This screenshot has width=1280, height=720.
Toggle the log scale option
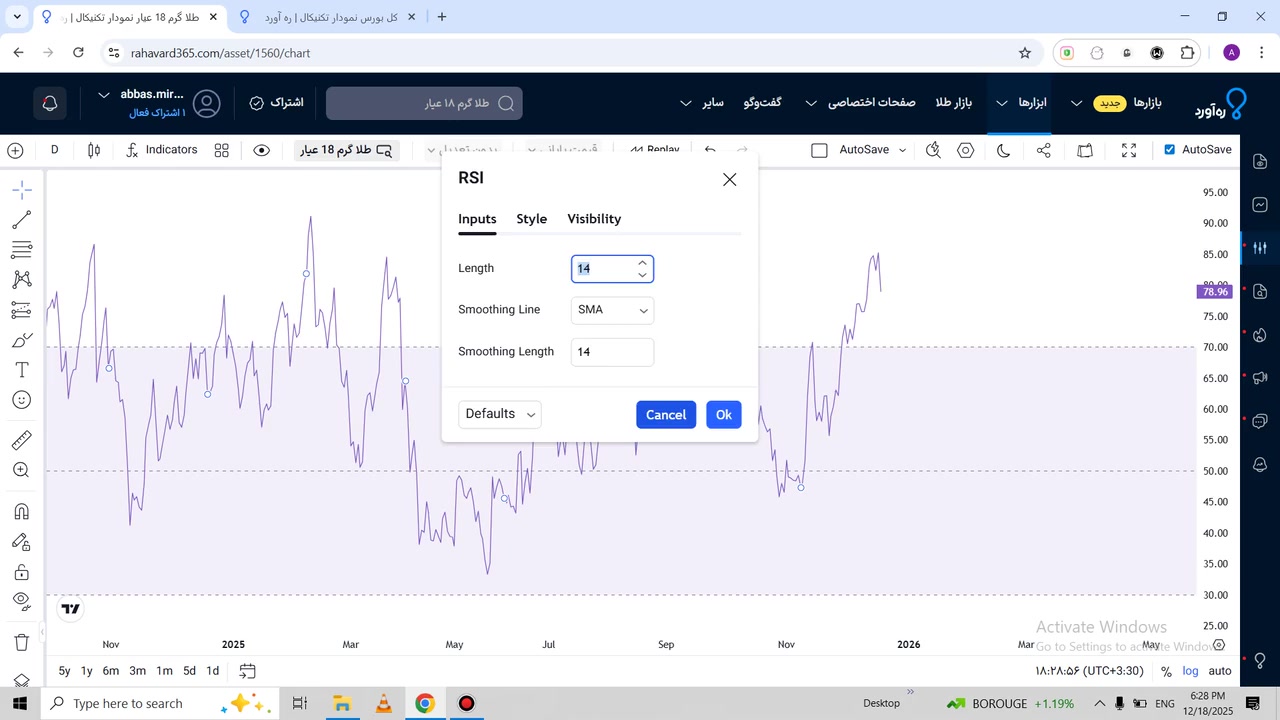1190,671
